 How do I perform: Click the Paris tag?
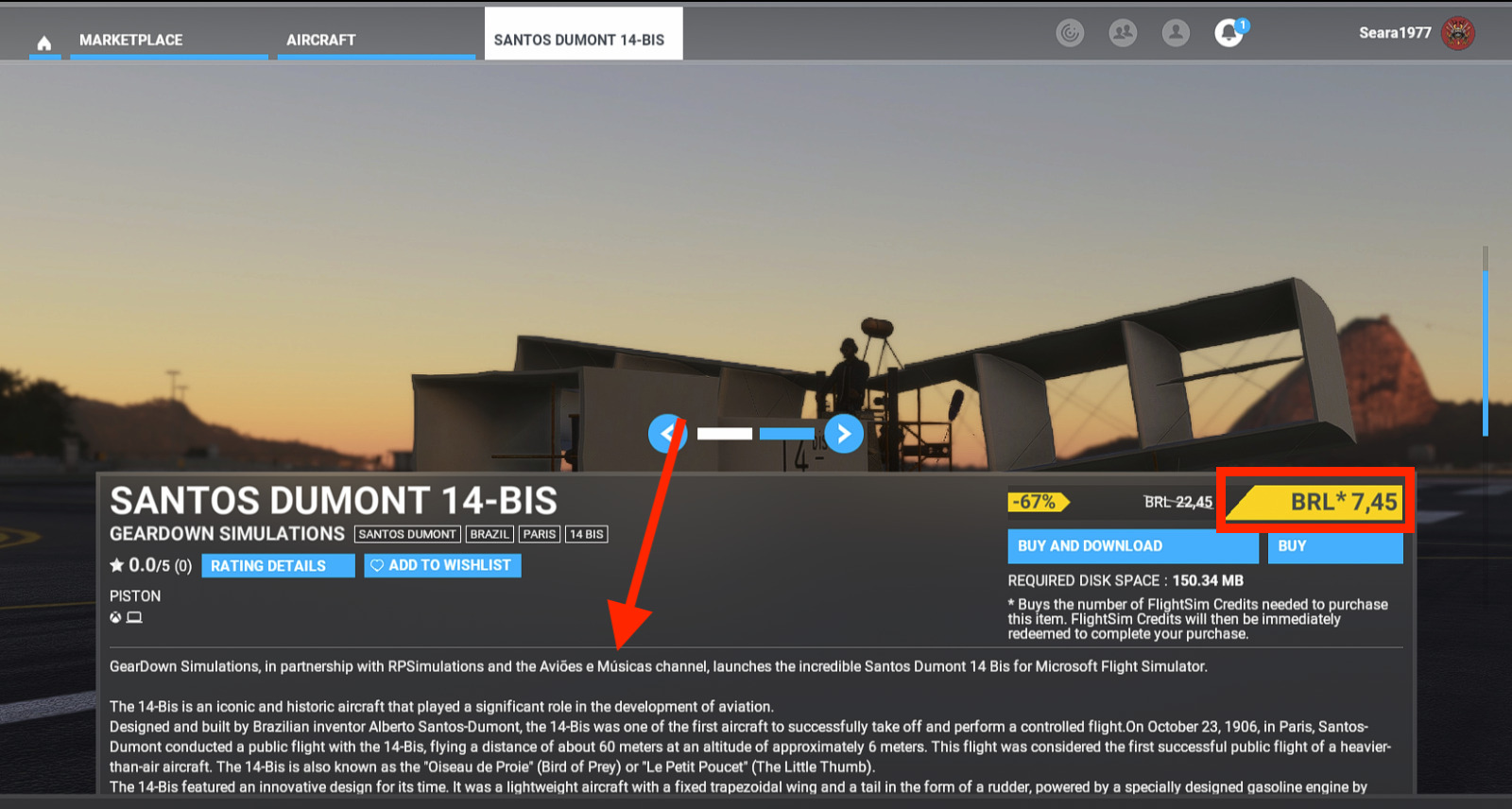[540, 534]
